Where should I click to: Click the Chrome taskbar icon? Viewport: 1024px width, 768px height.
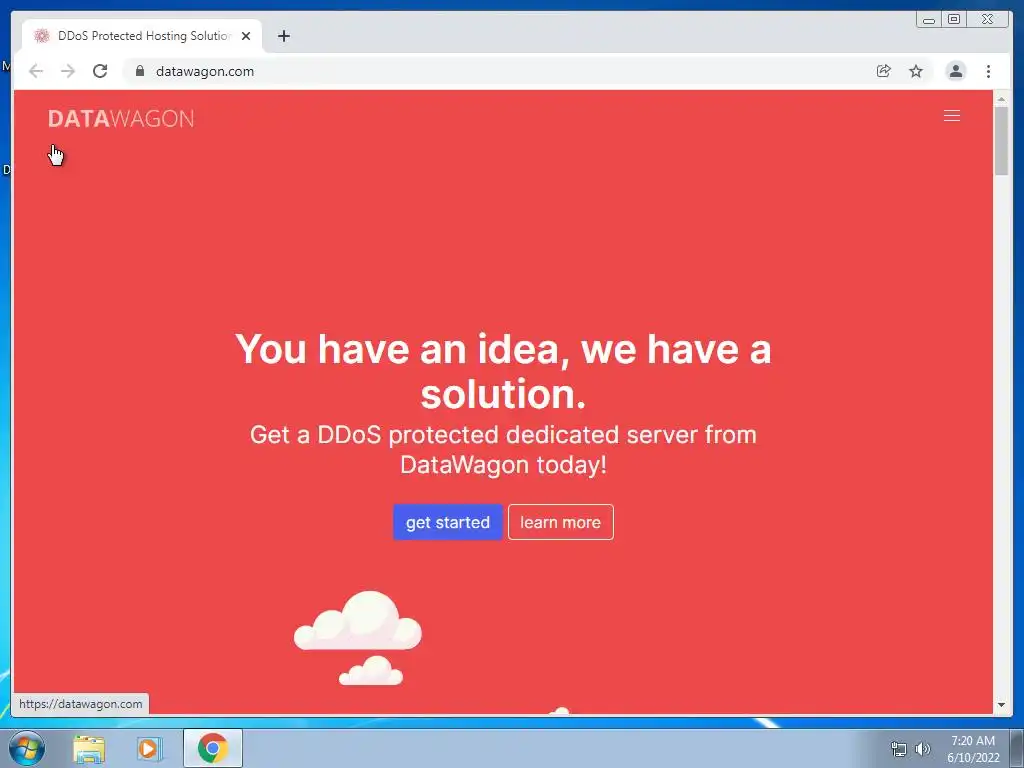coord(212,748)
